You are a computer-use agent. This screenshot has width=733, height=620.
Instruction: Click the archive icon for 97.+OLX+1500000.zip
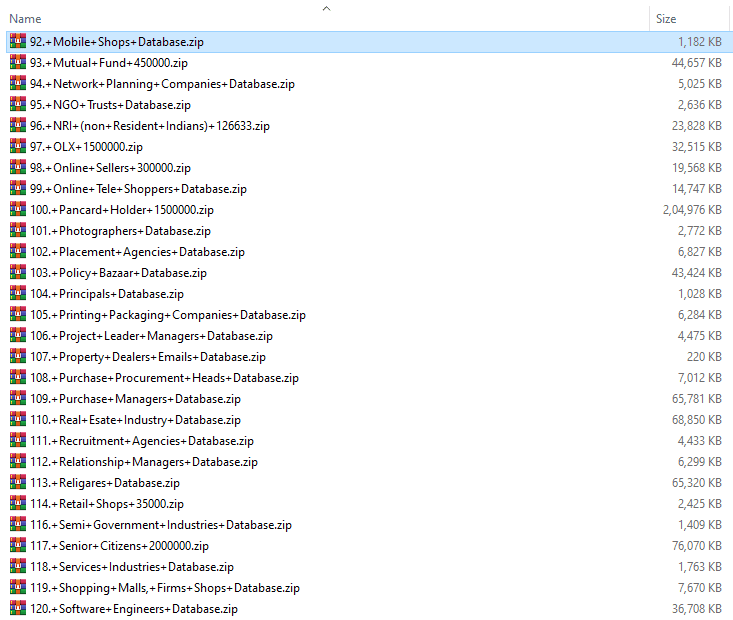[x=18, y=146]
